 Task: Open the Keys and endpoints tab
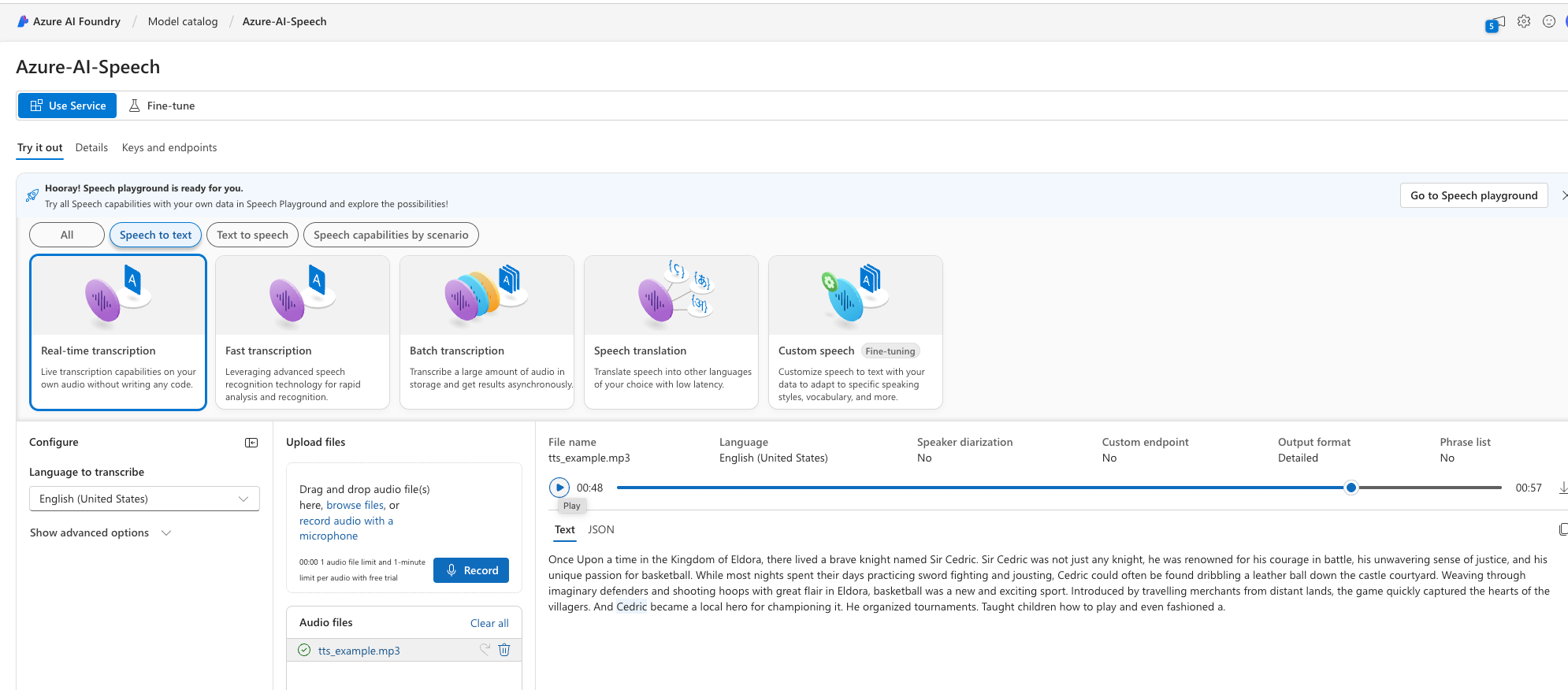click(169, 147)
